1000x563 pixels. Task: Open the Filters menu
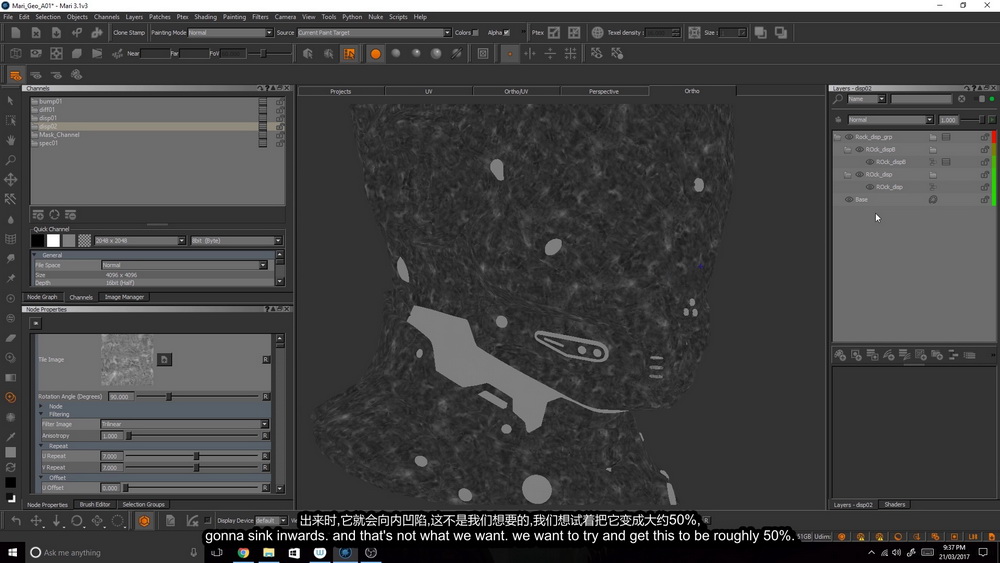[x=260, y=17]
